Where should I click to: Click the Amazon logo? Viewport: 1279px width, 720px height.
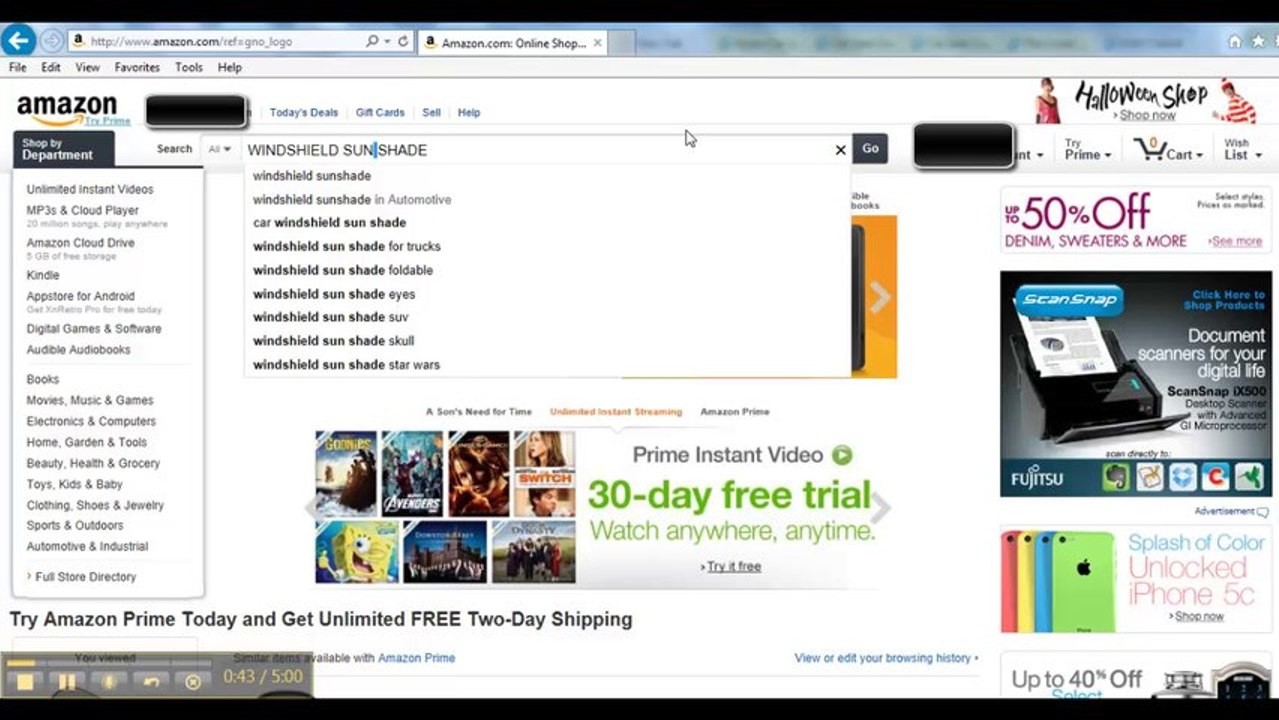click(67, 108)
